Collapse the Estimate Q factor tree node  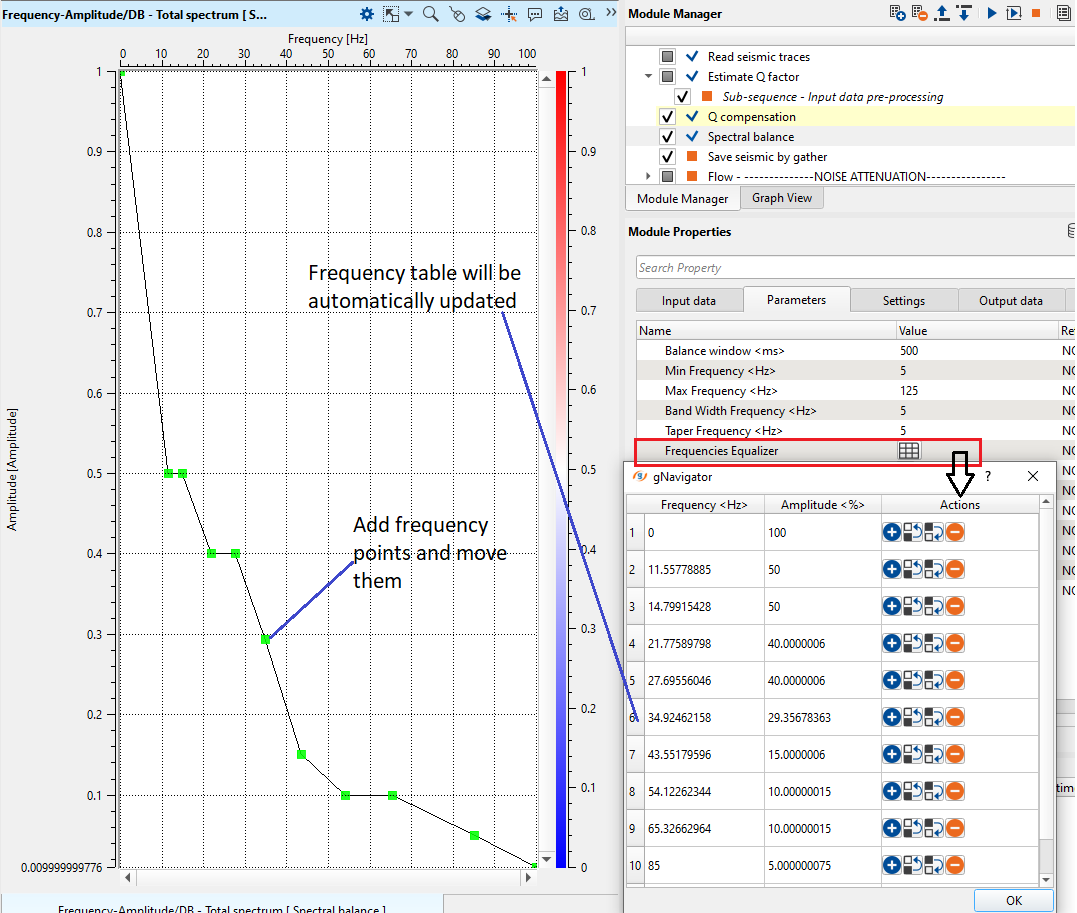click(x=648, y=77)
